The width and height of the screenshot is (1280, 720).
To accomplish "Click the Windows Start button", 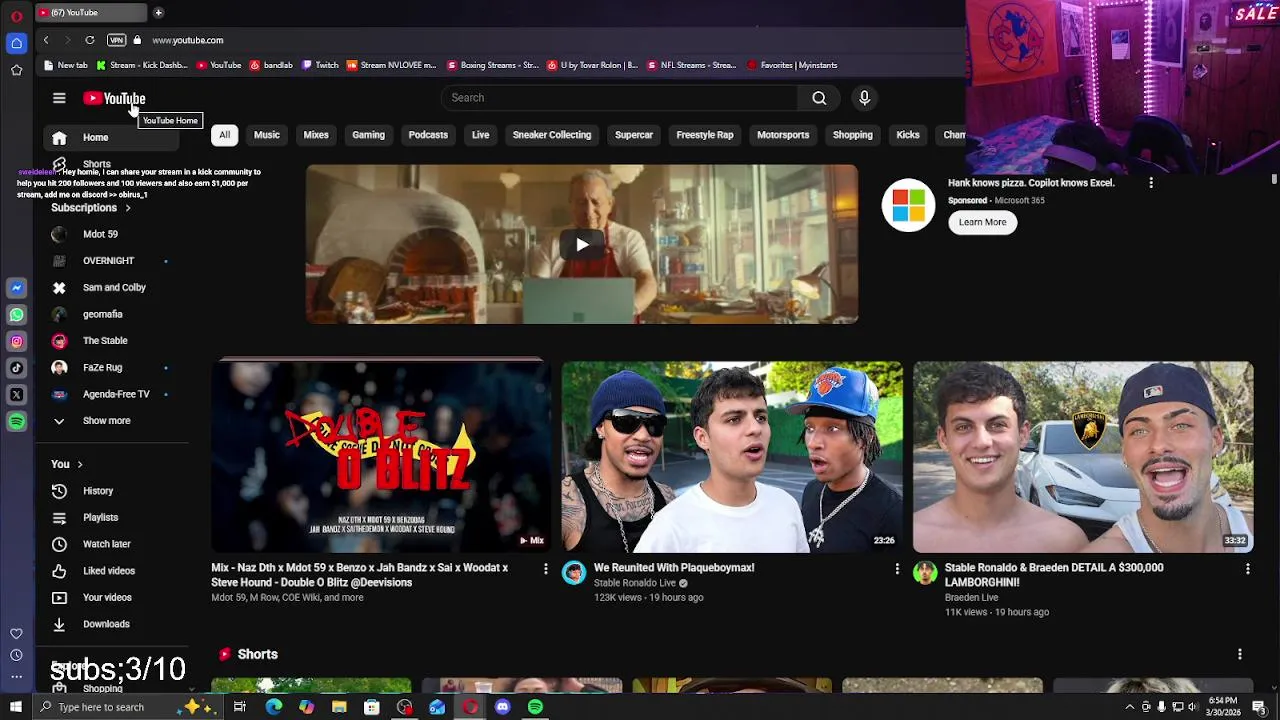I will 16,707.
